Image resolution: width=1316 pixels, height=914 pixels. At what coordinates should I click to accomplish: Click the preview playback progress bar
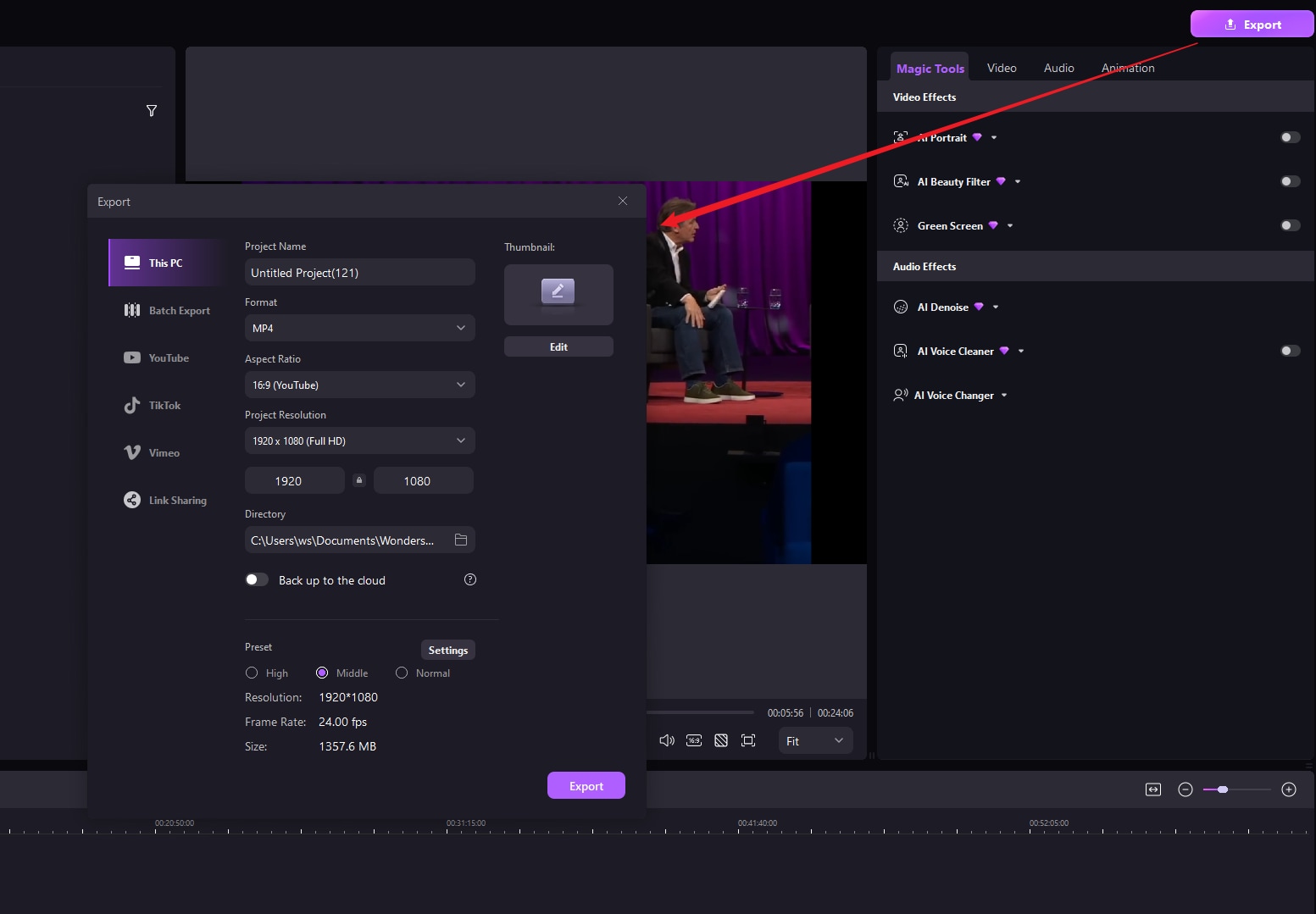[700, 712]
